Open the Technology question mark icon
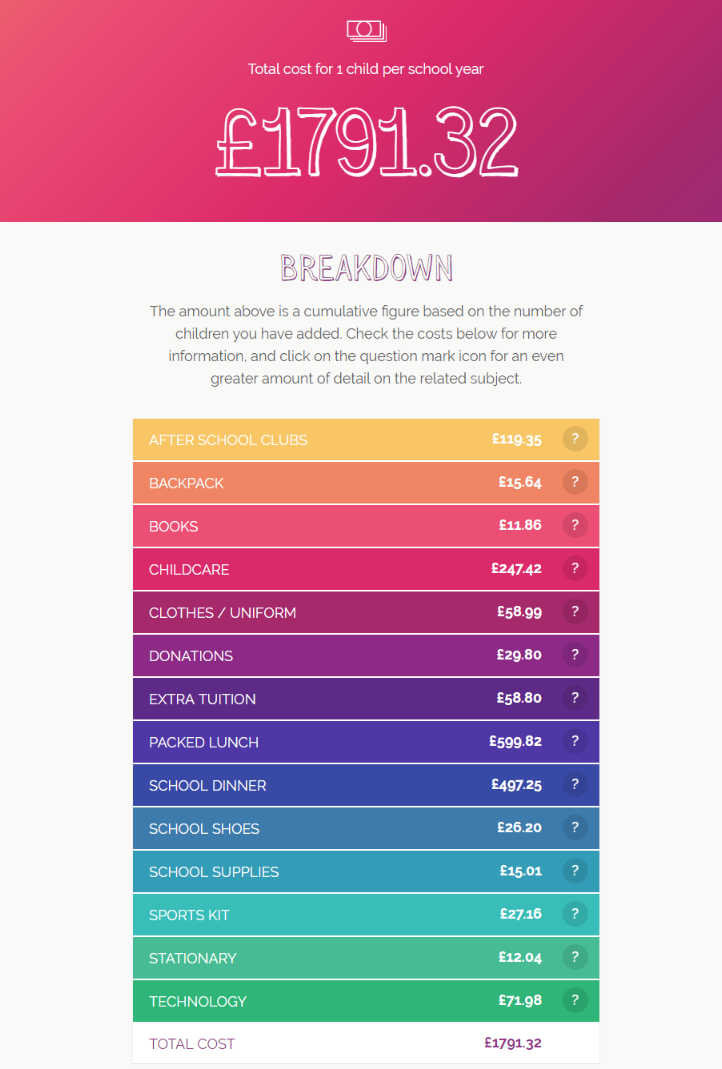The image size is (722, 1069). pos(575,1001)
